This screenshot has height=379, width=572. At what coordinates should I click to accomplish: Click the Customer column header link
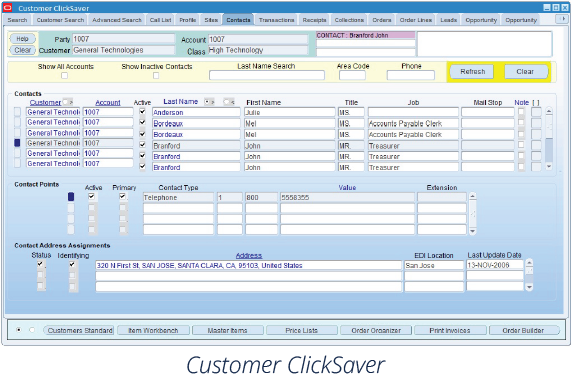pyautogui.click(x=45, y=103)
